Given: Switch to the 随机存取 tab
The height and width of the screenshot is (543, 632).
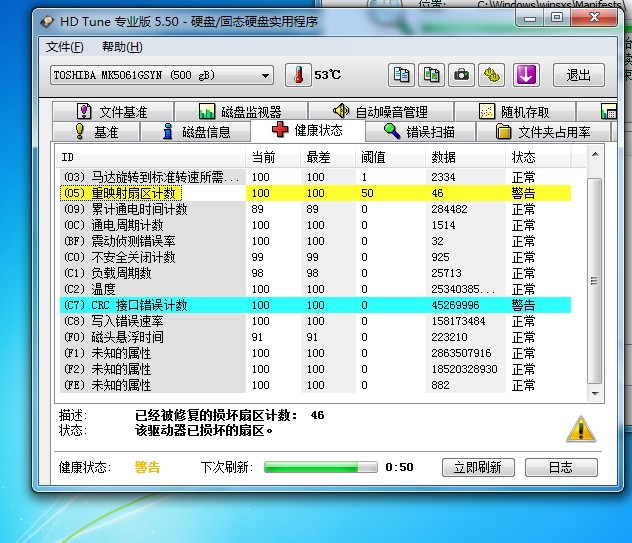Looking at the screenshot, I should point(514,111).
